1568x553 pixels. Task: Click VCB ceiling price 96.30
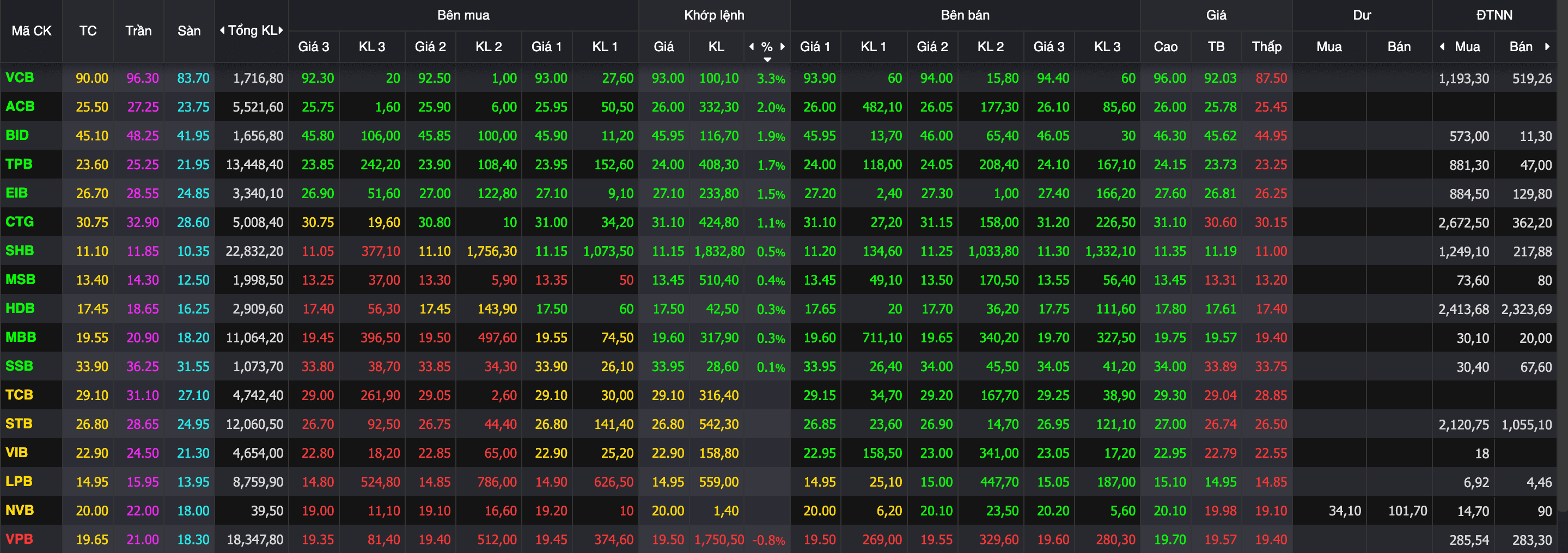click(x=143, y=78)
